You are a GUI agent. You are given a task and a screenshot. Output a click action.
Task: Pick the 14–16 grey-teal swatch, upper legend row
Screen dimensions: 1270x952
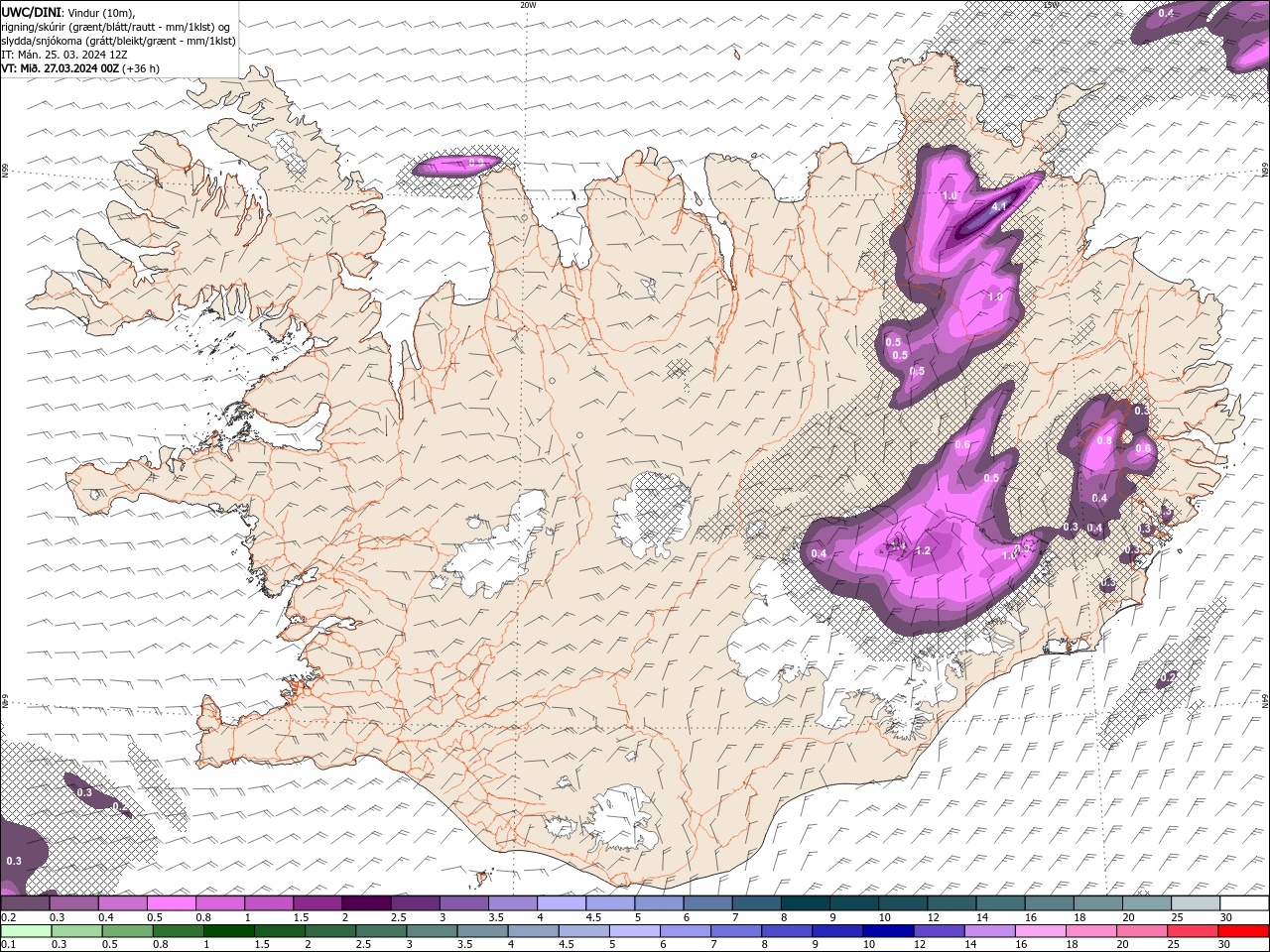click(x=1000, y=903)
